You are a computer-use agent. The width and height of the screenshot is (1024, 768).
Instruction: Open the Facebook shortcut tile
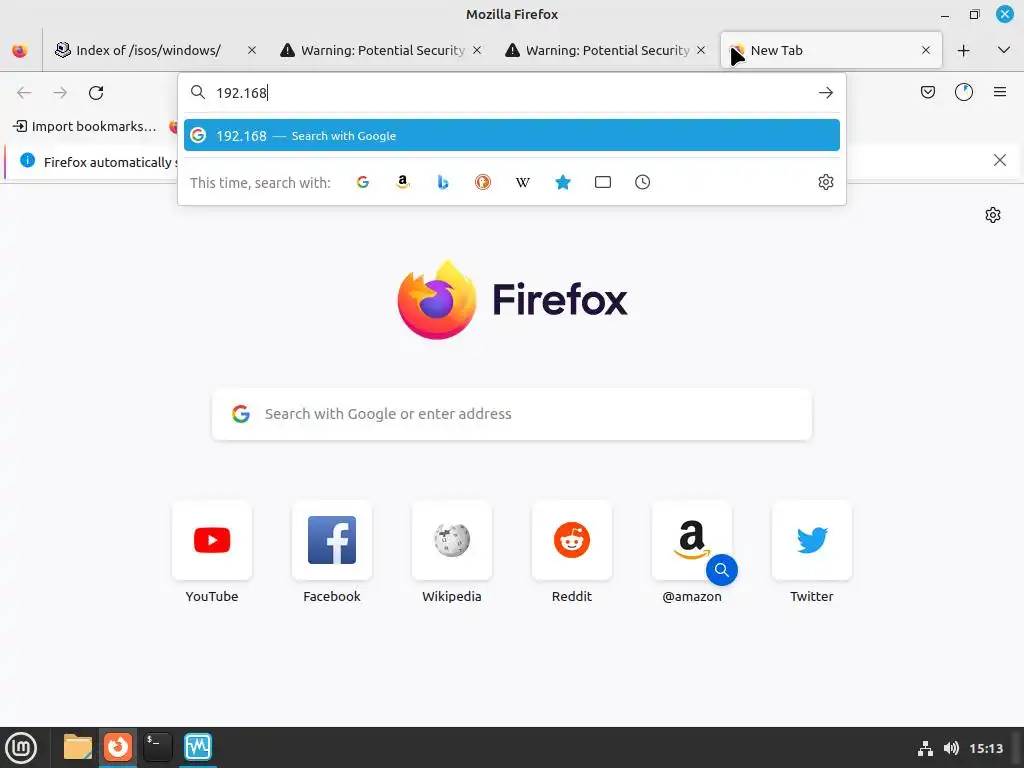coord(332,540)
